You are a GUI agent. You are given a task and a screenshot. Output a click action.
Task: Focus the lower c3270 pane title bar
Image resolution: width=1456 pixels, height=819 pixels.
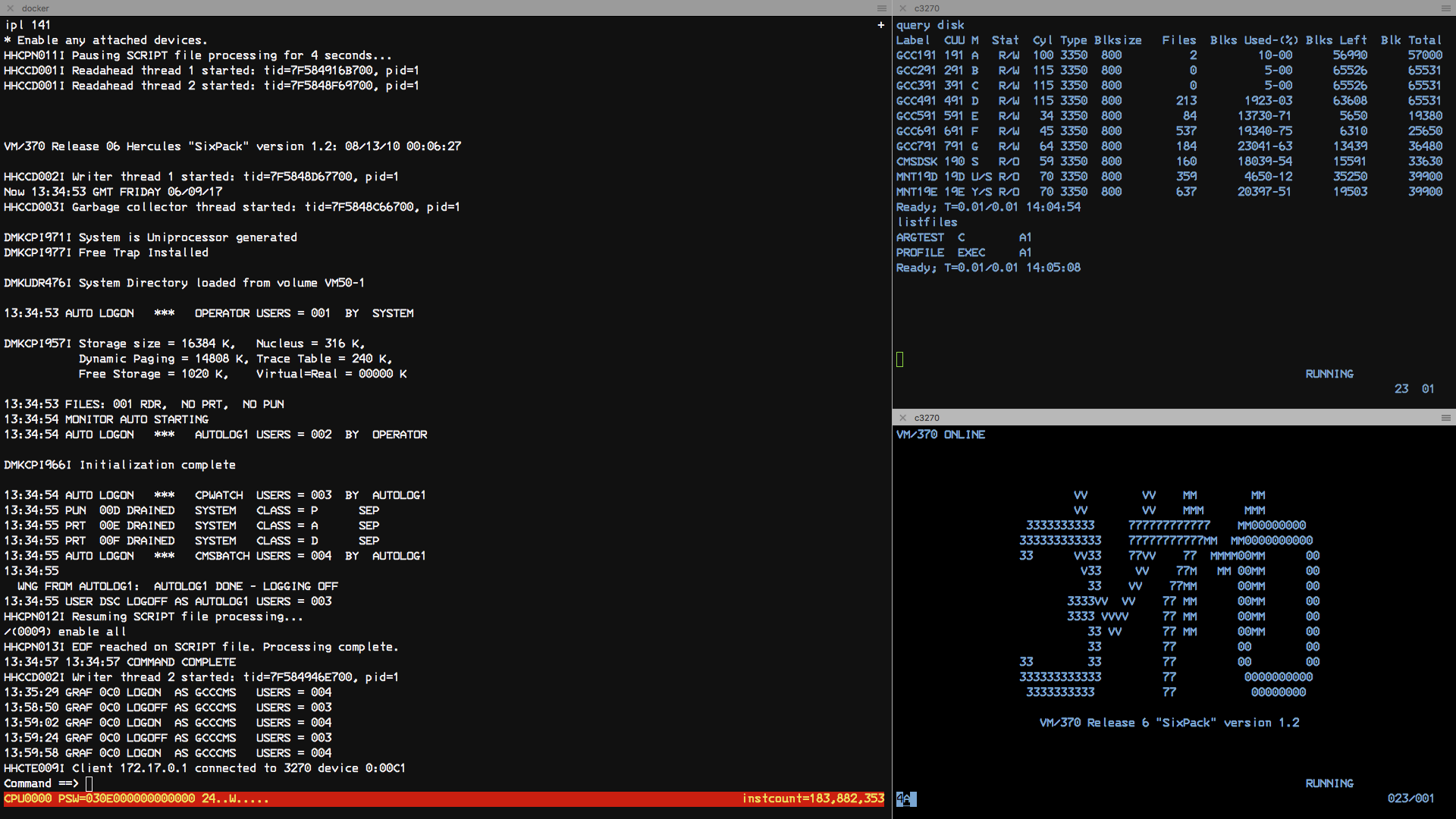tap(927, 418)
